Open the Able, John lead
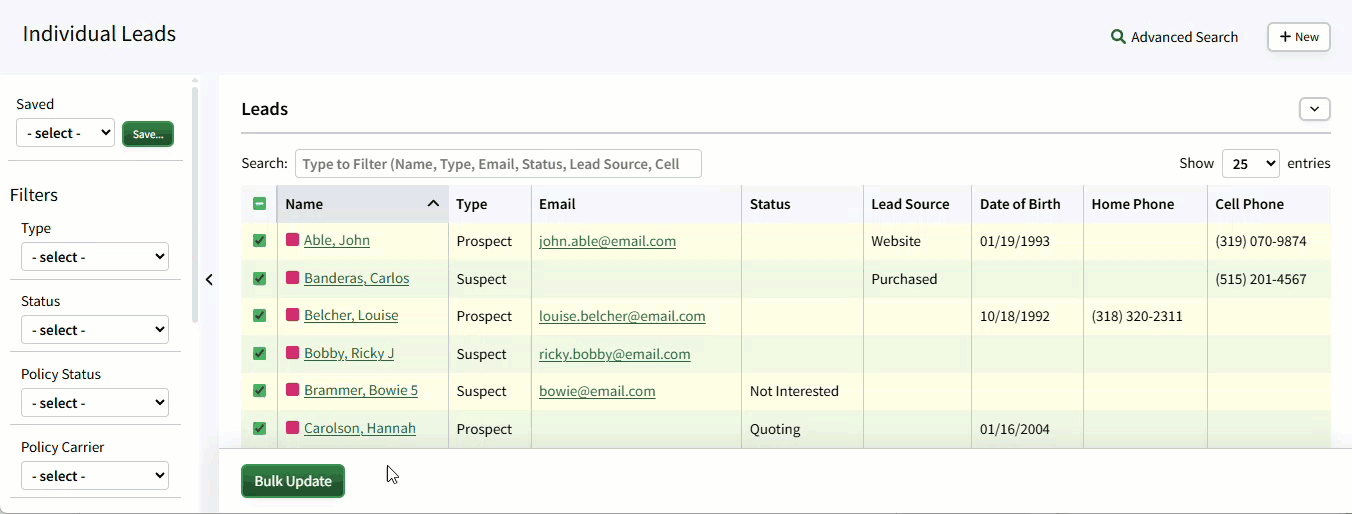Viewport: 1352px width, 514px height. (337, 240)
